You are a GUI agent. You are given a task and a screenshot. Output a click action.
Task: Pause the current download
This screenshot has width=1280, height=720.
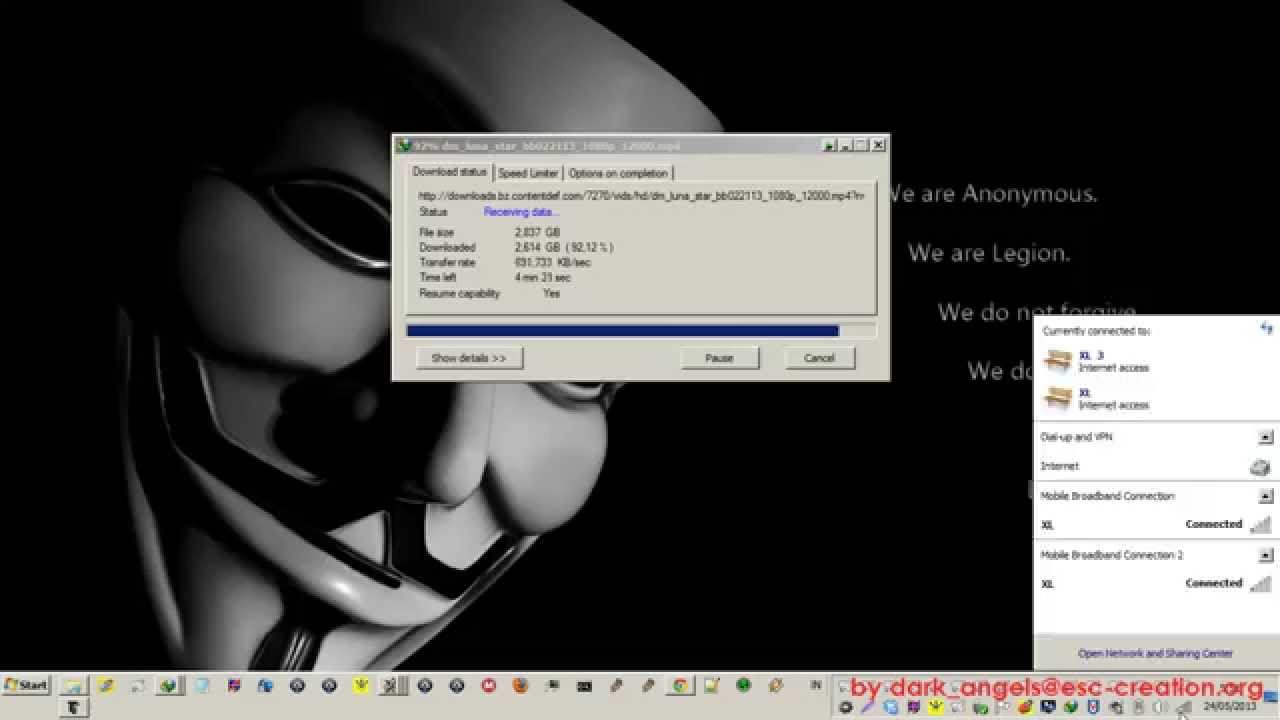719,358
